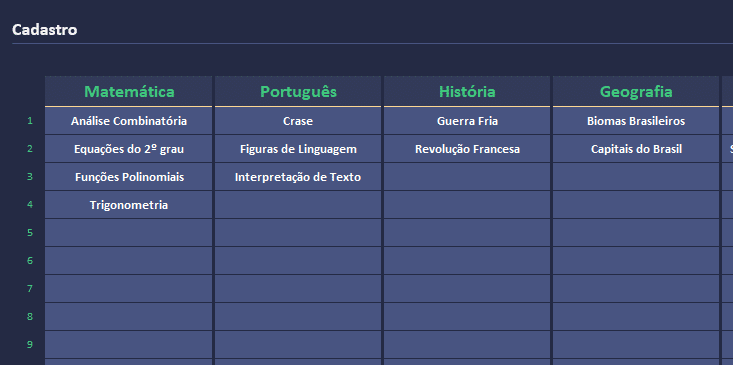
Task: Select the Figuras de Linguagem cell
Action: (298, 149)
